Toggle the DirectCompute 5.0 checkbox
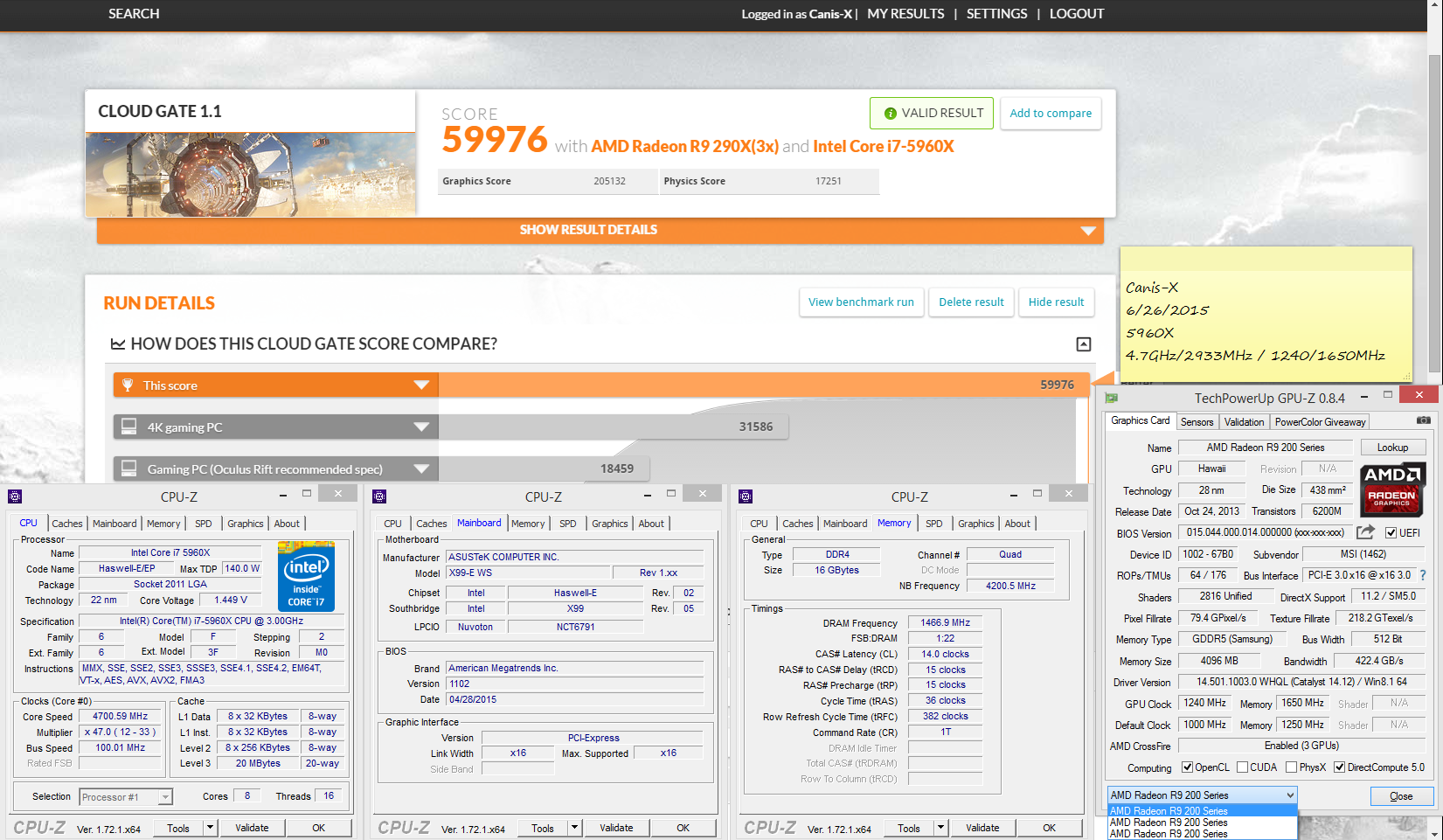This screenshot has width=1443, height=840. pos(1339,767)
